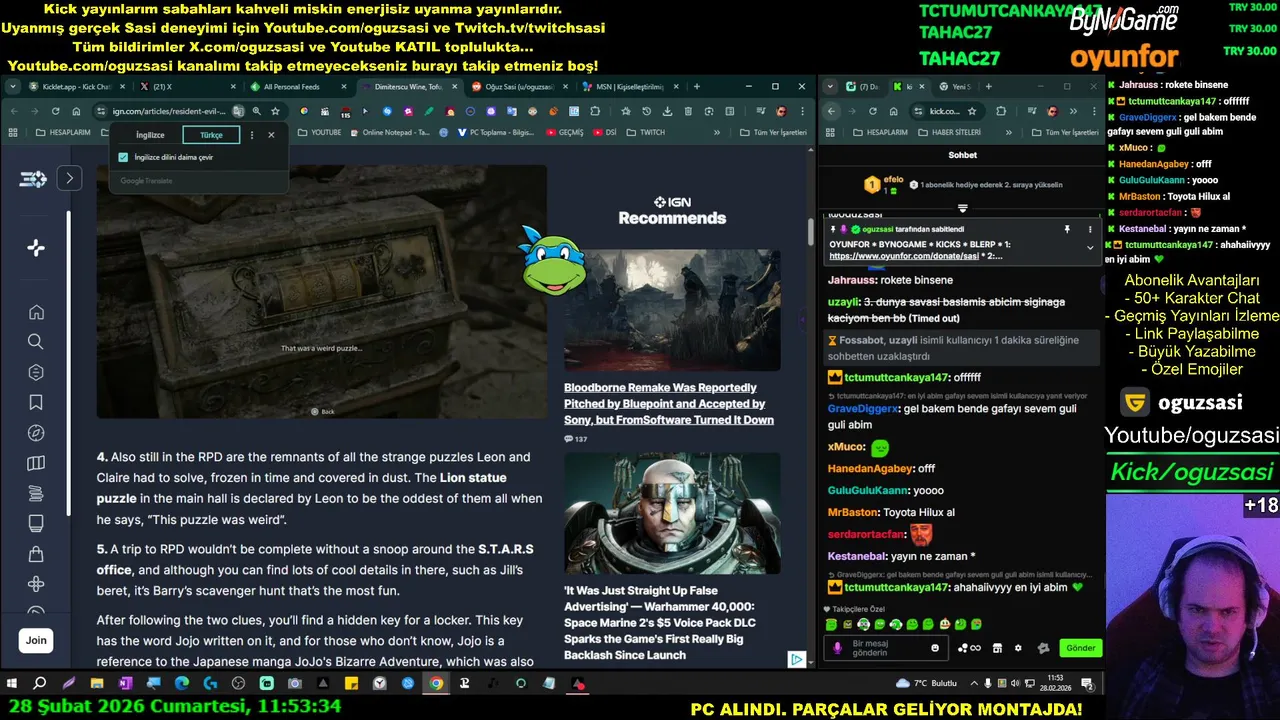Open HESAPLARIM bookmark folder in left browser
The height and width of the screenshot is (720, 1280).
[x=63, y=132]
